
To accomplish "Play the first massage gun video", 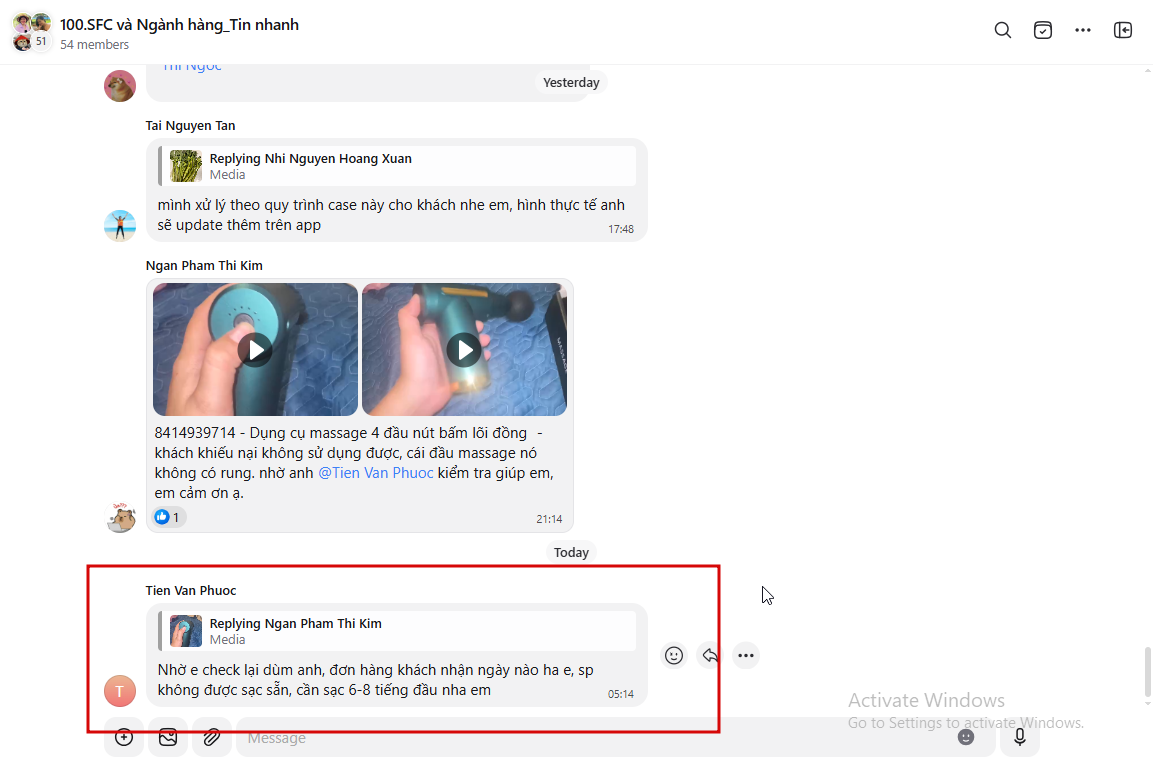I will [x=255, y=350].
